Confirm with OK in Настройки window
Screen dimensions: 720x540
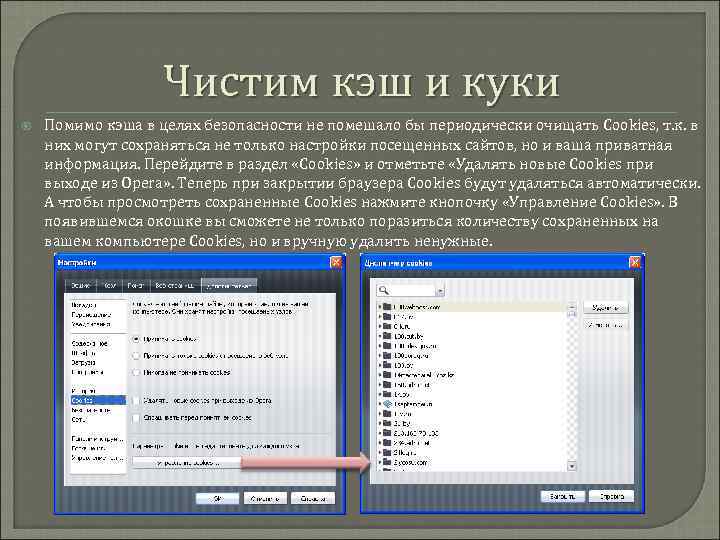coord(217,498)
